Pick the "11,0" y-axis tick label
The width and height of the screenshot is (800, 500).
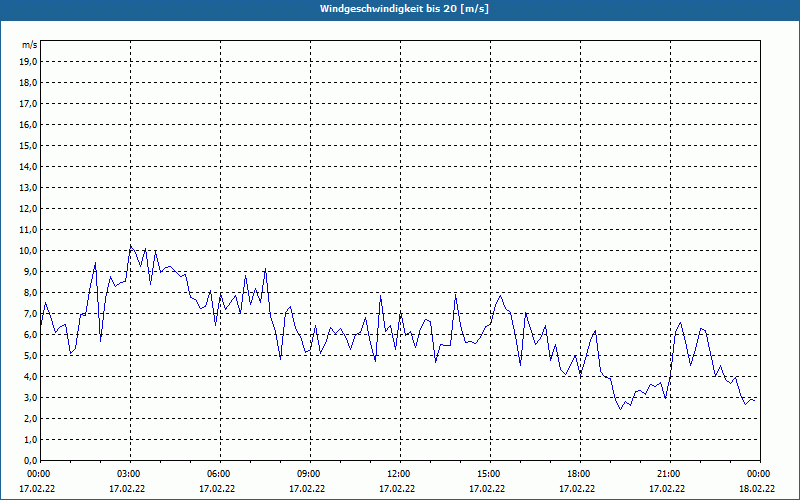click(28, 230)
